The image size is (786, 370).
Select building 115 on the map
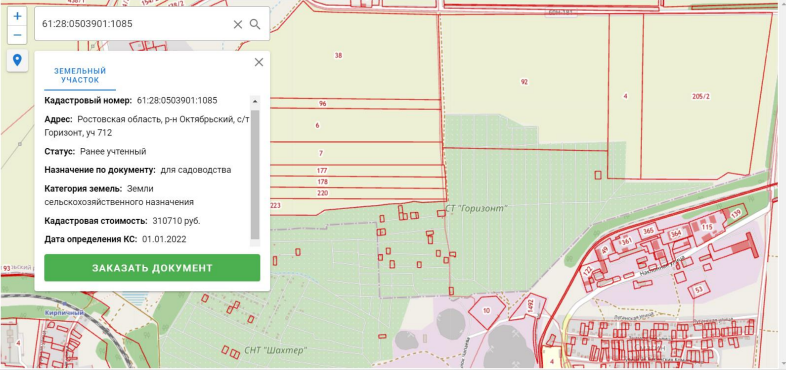(707, 227)
